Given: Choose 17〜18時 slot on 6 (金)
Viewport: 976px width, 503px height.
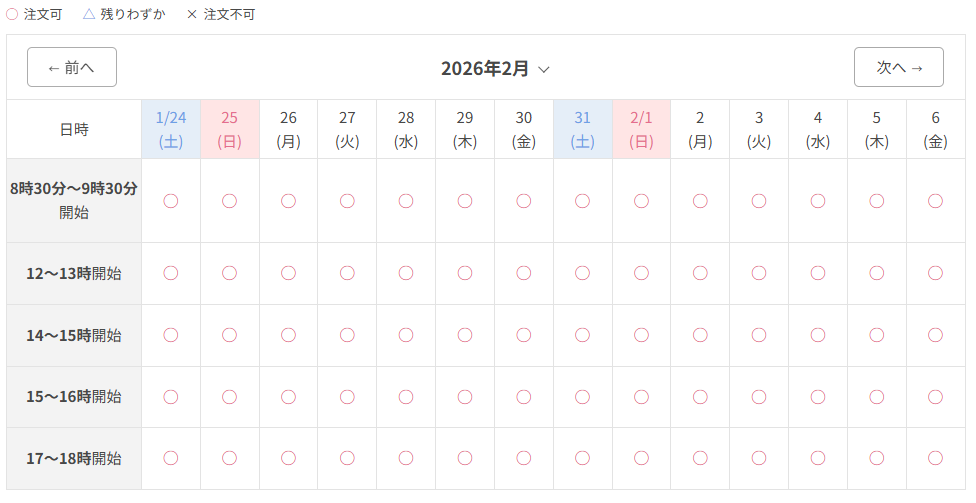Looking at the screenshot, I should coord(936,458).
